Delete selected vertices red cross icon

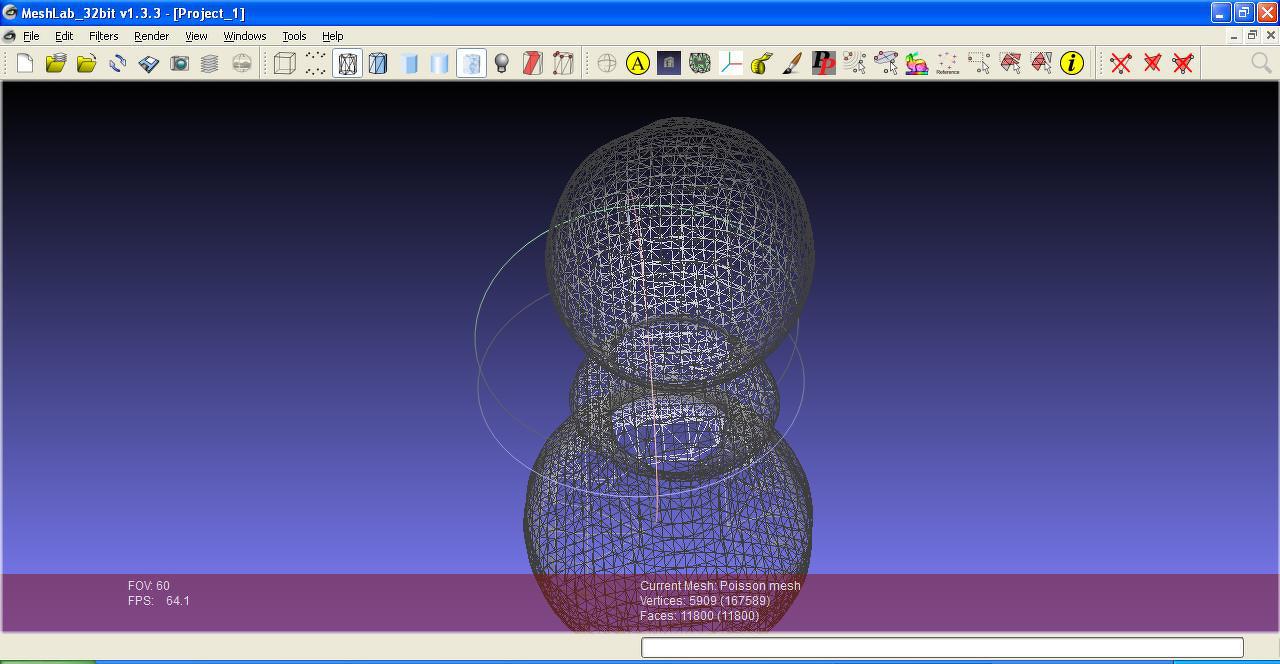(x=1121, y=63)
